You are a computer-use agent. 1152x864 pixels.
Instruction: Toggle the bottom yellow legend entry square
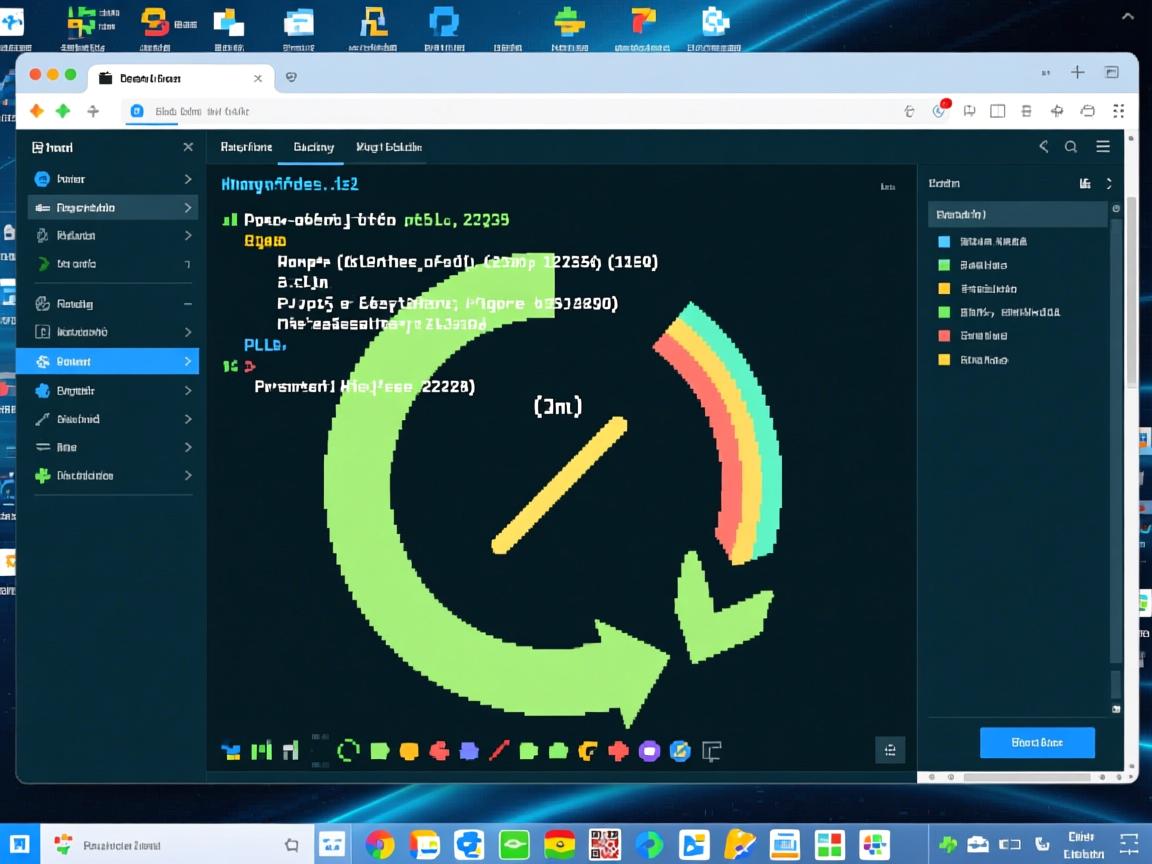944,360
